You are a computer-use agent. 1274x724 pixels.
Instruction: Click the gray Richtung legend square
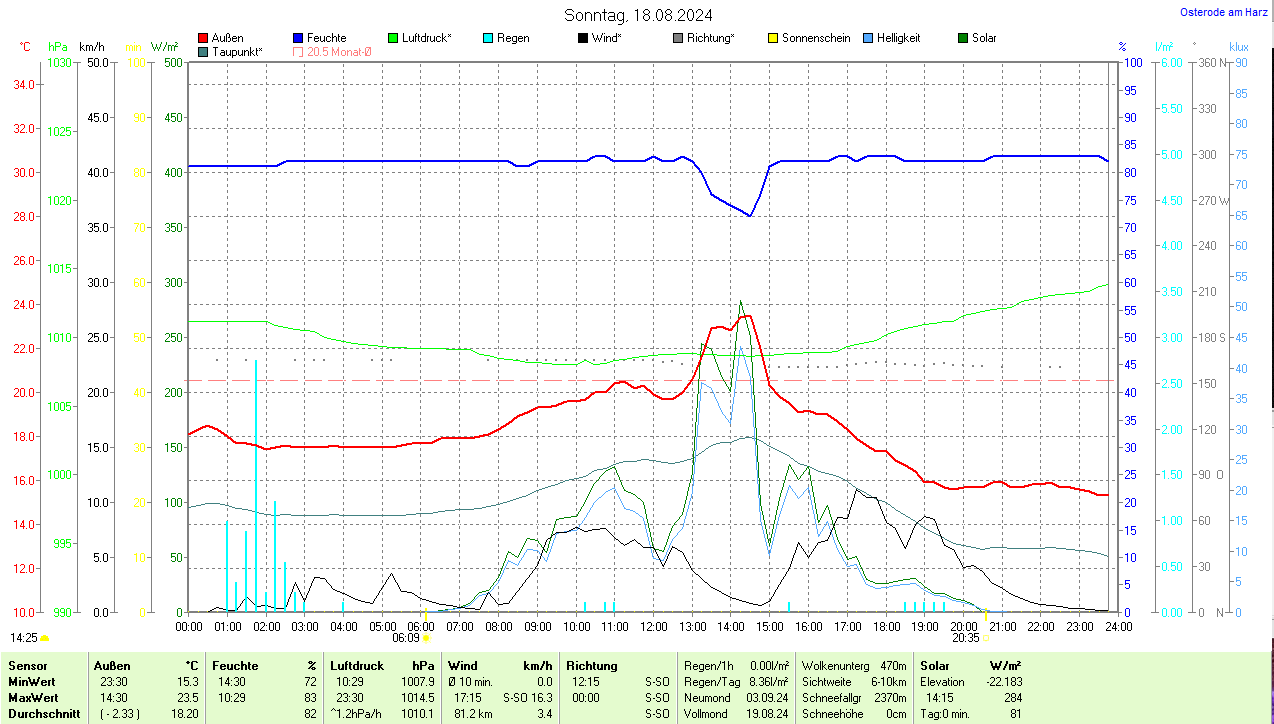pyautogui.click(x=678, y=38)
